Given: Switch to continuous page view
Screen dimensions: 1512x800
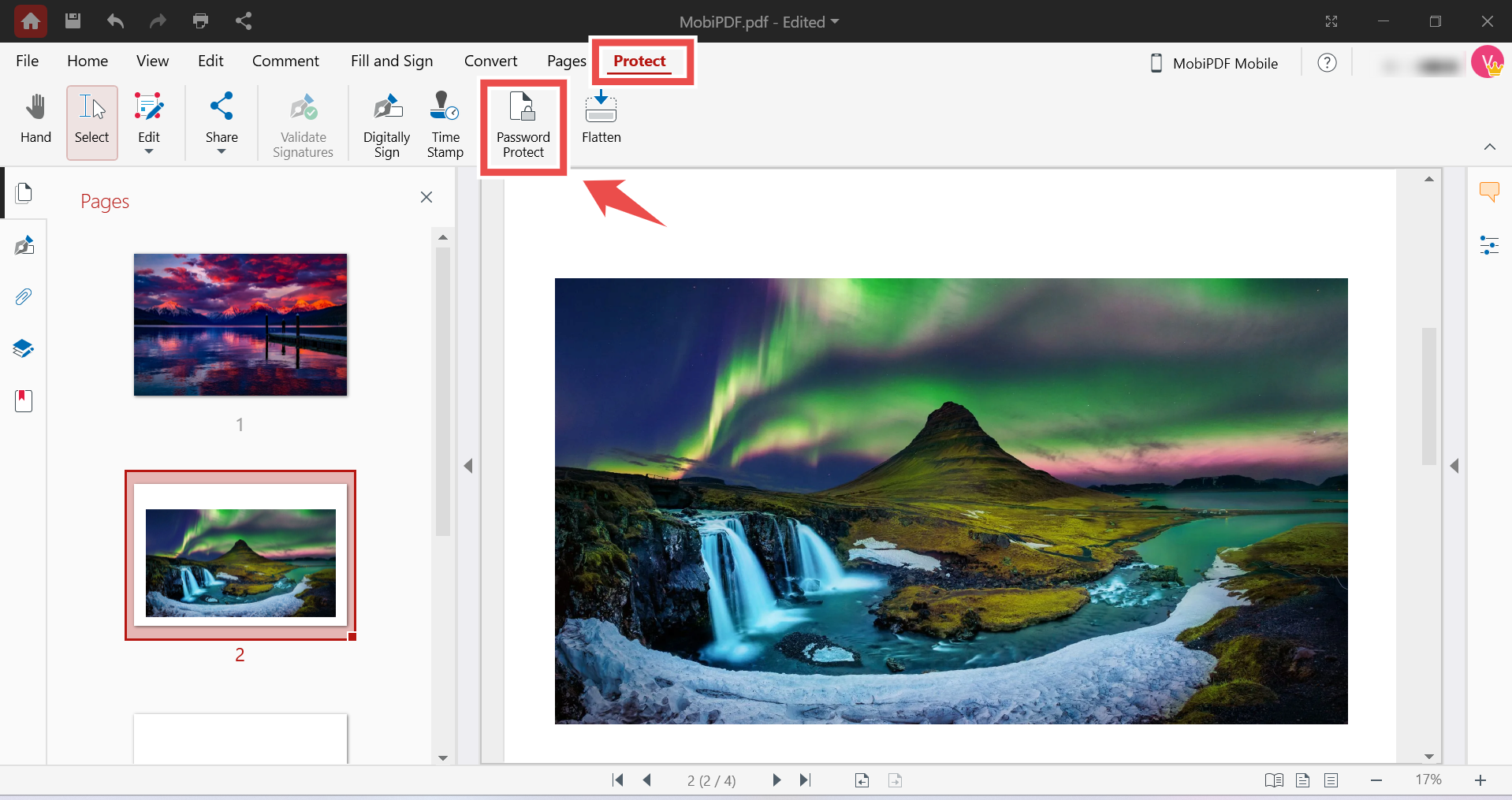Looking at the screenshot, I should [1331, 780].
